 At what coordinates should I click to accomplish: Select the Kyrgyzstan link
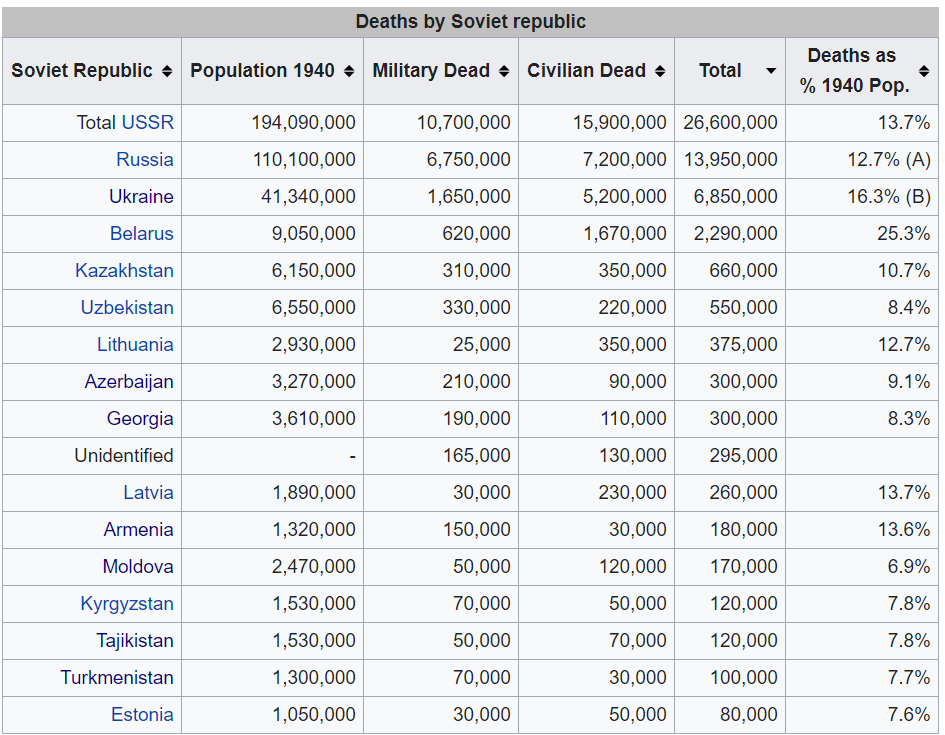pos(127,603)
